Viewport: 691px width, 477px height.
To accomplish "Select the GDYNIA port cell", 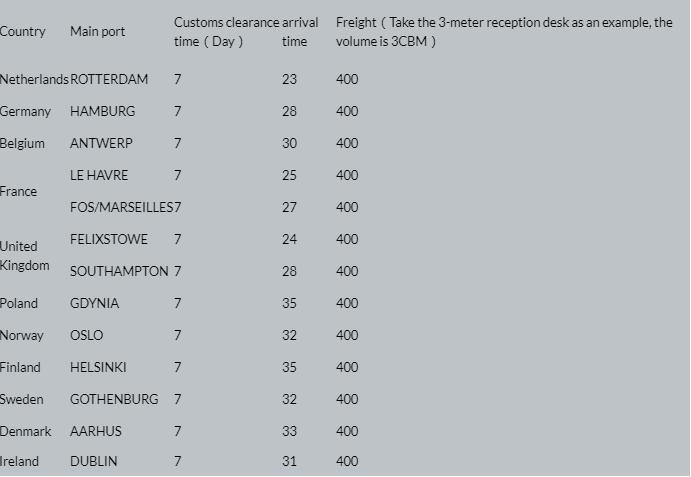I will (94, 303).
